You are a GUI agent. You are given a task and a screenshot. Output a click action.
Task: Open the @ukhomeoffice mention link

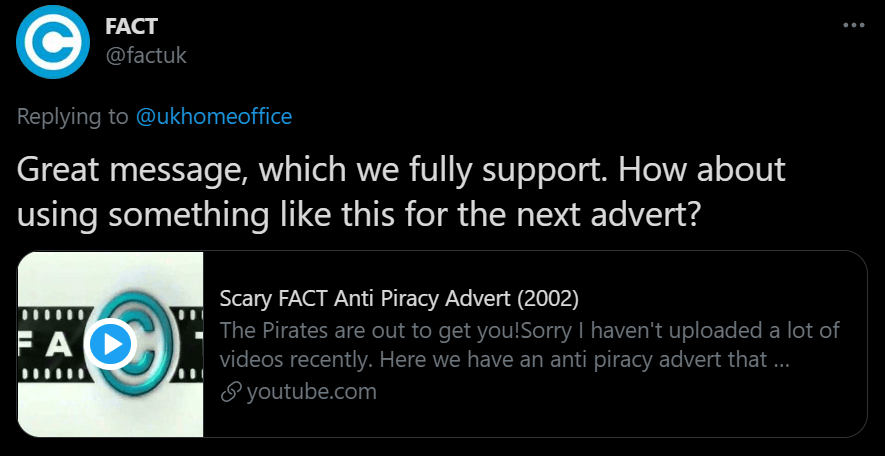pyautogui.click(x=214, y=116)
